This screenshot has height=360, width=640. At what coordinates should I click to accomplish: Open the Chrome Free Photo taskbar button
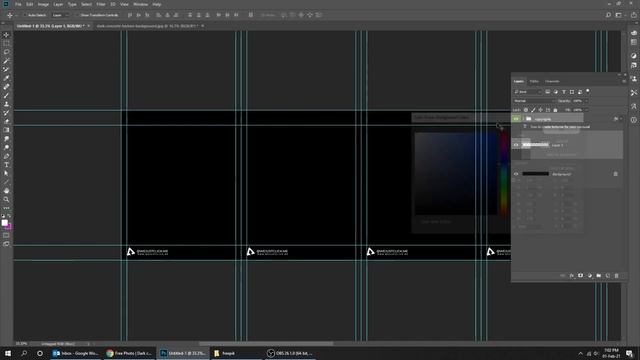coord(129,353)
